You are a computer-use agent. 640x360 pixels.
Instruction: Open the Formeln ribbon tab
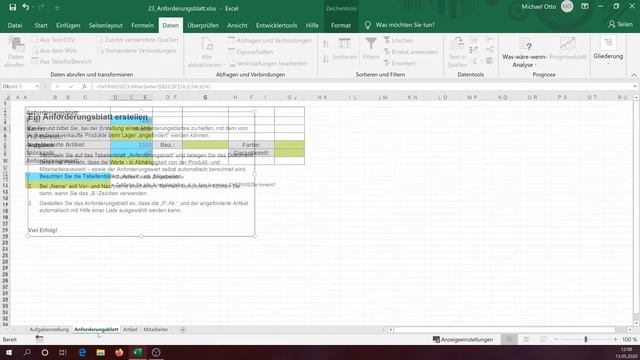[142, 25]
